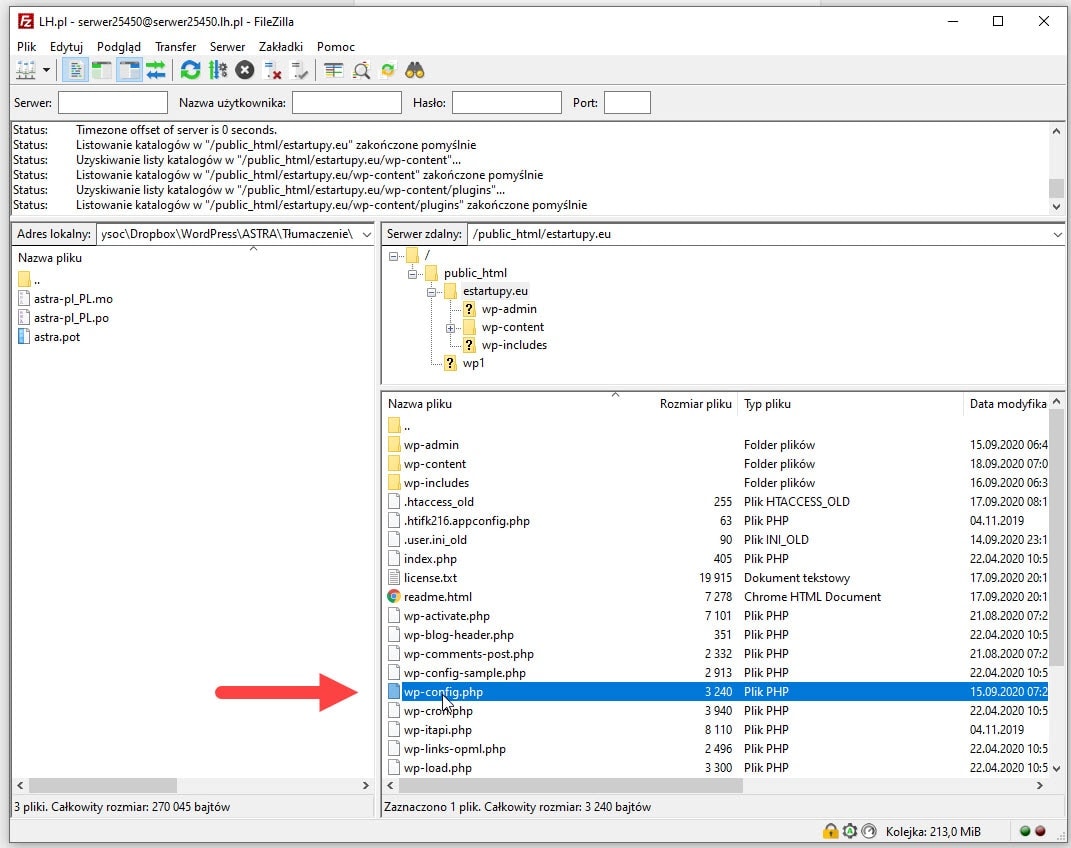Focus the Hasło input field
This screenshot has height=848, width=1071.
pyautogui.click(x=507, y=102)
